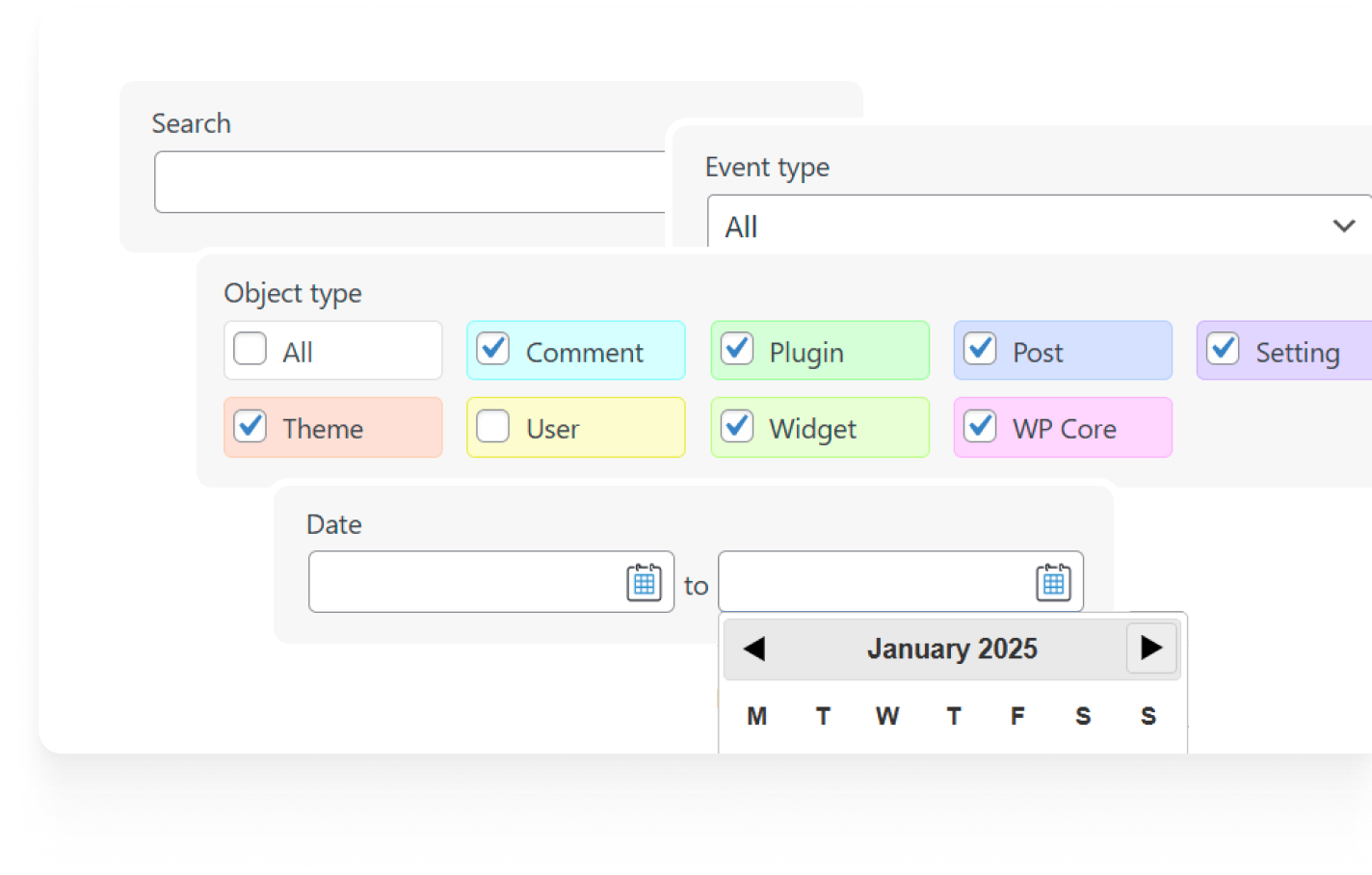The height and width of the screenshot is (875, 1372).
Task: Uncheck the Widget object type
Action: 737,426
